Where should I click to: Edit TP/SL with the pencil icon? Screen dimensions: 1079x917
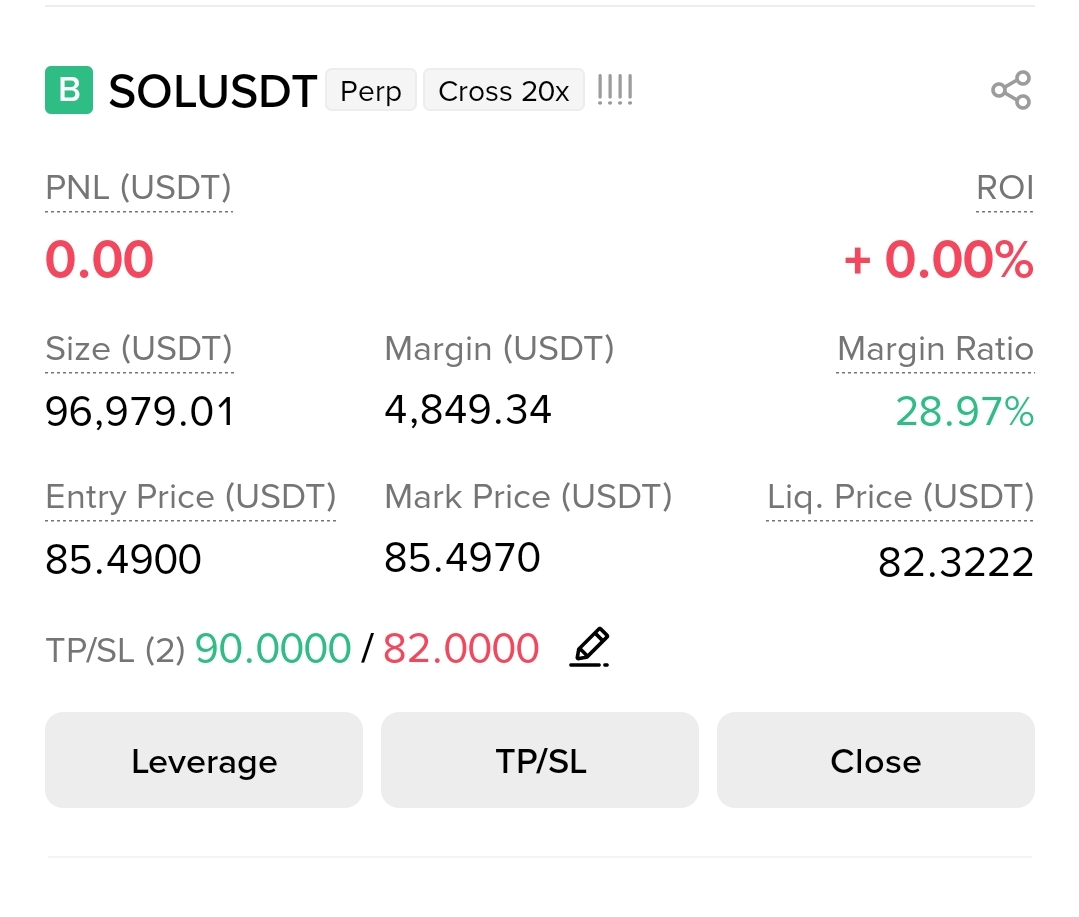590,647
